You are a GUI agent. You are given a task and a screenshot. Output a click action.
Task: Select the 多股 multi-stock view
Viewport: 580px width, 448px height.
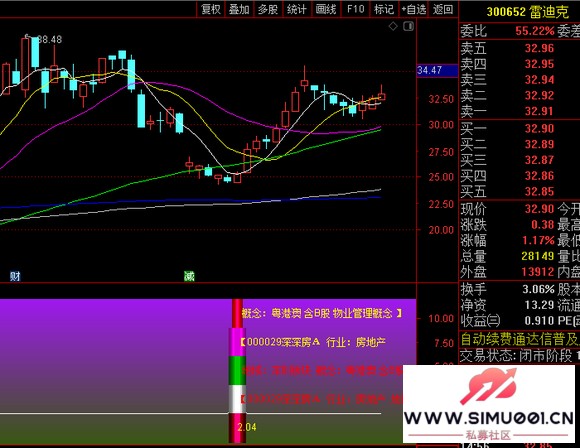click(268, 9)
